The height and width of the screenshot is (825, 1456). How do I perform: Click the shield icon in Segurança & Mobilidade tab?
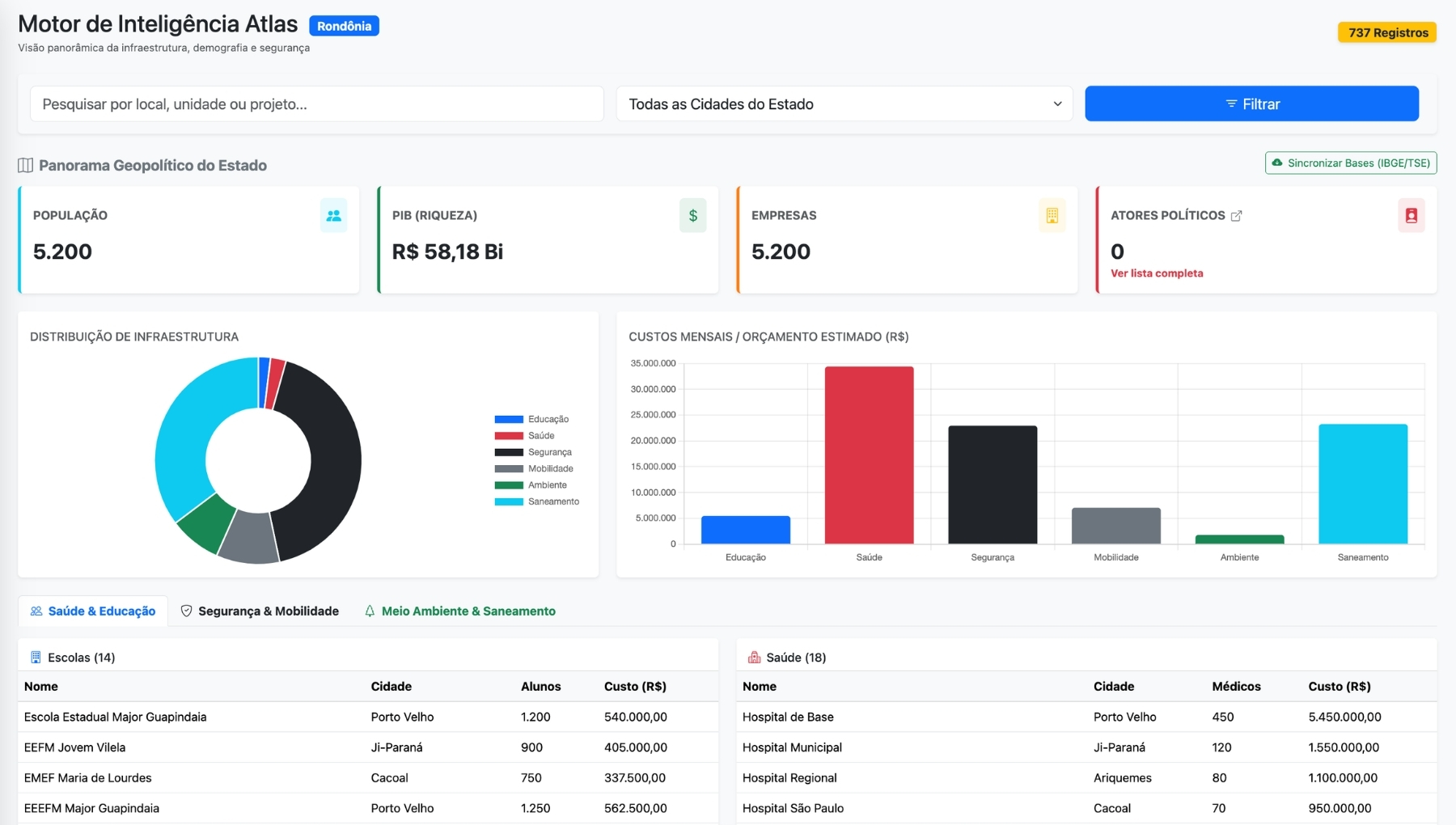point(186,611)
